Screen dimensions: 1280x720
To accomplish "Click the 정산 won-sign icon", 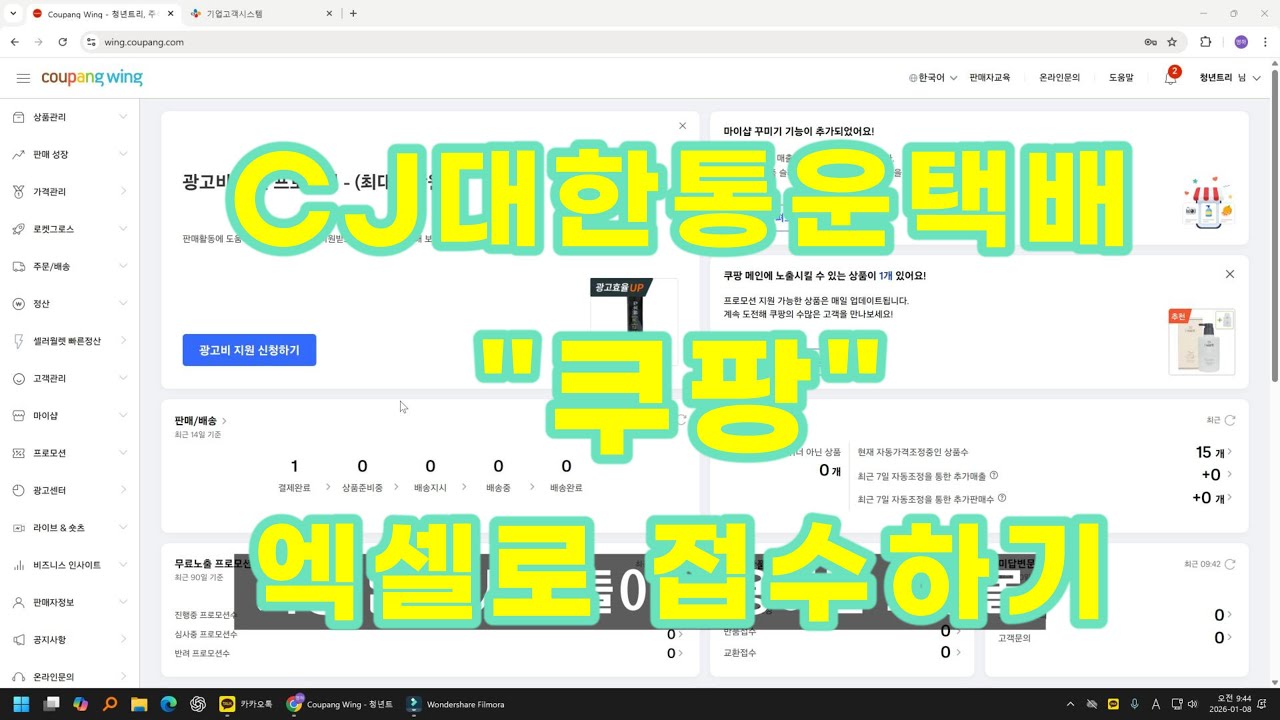I will [x=19, y=304].
